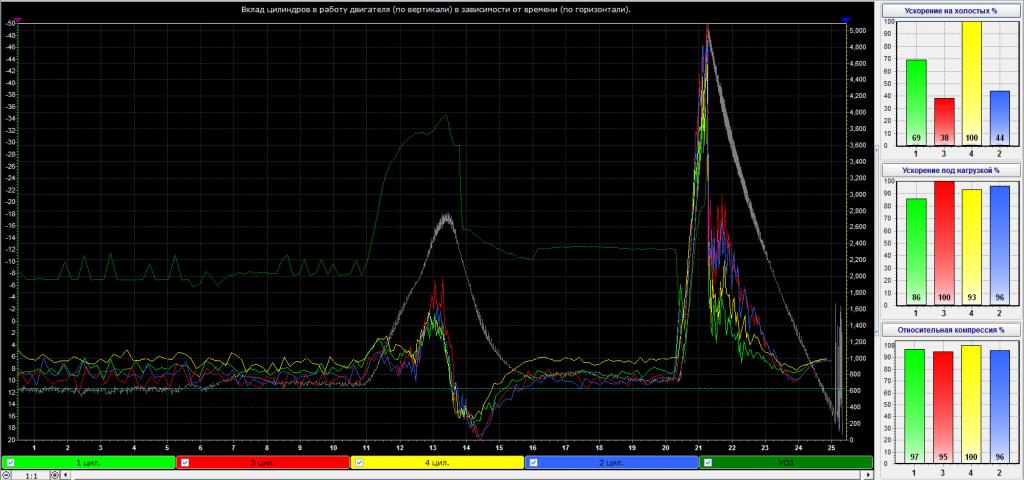Click the Ускорение на холостых % header
This screenshot has width=1024, height=480.
[950, 11]
